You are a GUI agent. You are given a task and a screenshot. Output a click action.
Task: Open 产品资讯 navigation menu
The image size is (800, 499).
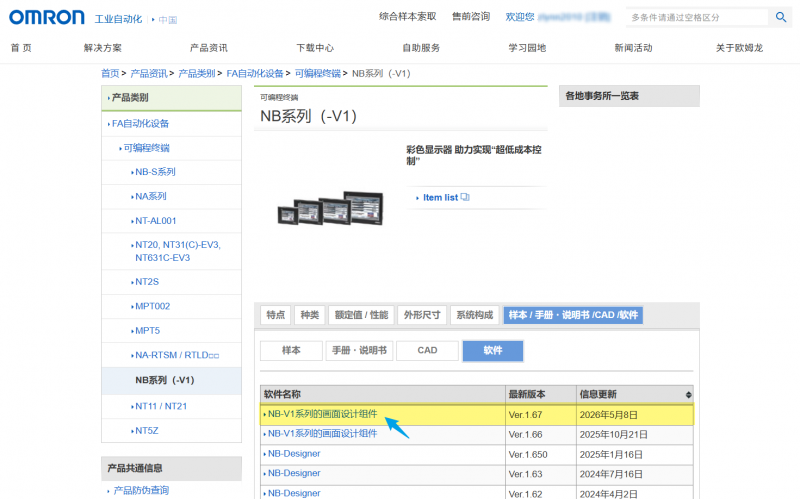(x=209, y=48)
